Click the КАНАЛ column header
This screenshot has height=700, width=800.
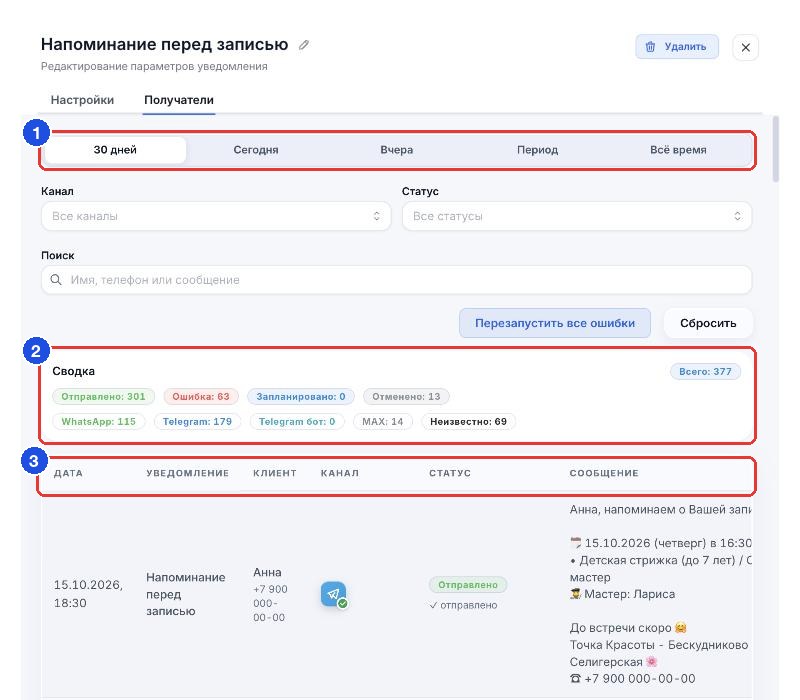pyautogui.click(x=340, y=473)
